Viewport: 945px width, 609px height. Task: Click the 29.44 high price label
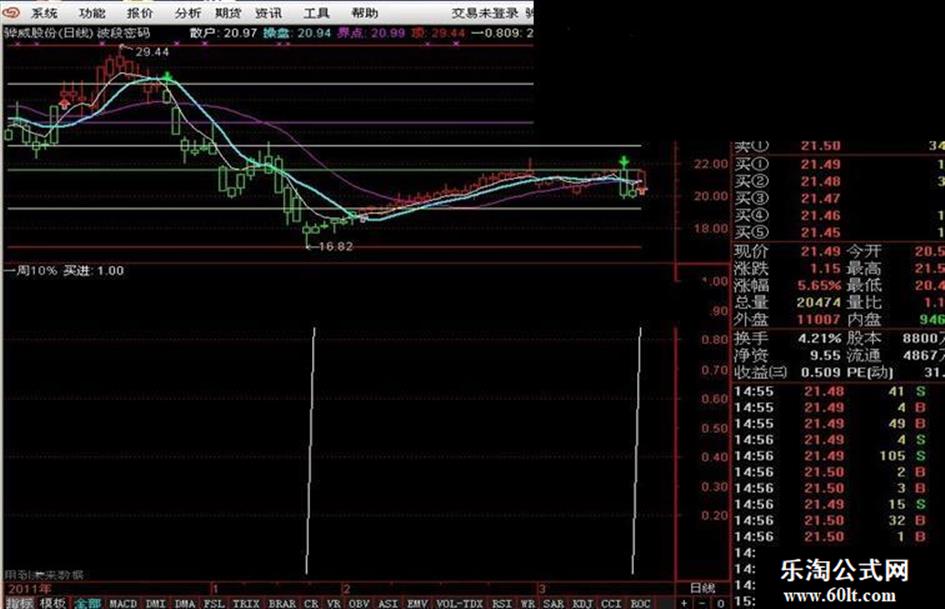[x=151, y=50]
